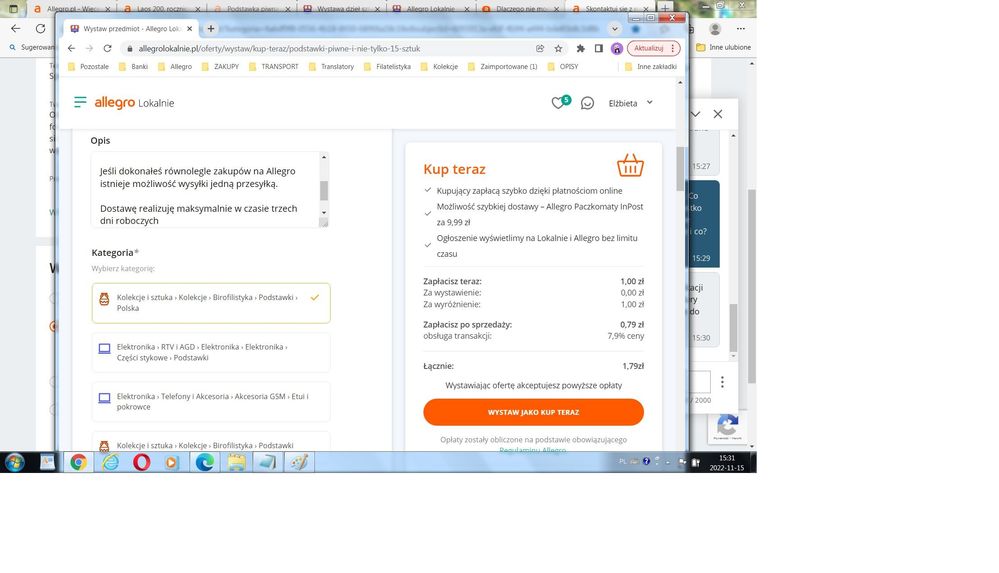This screenshot has height=573, width=999.
Task: Open favorites heart icon with badge
Action: pos(560,102)
